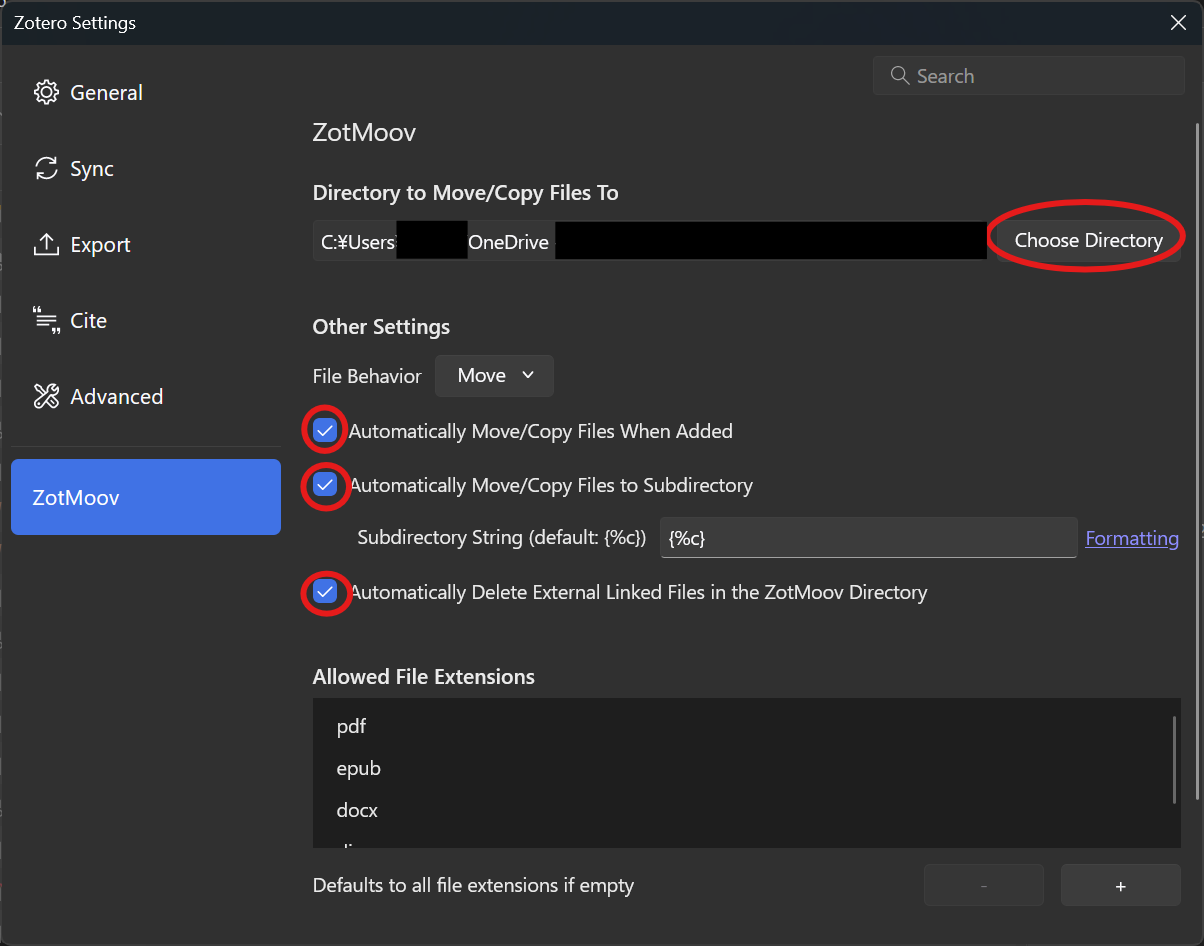Click the plus add extension button
The image size is (1204, 946).
(x=1120, y=886)
